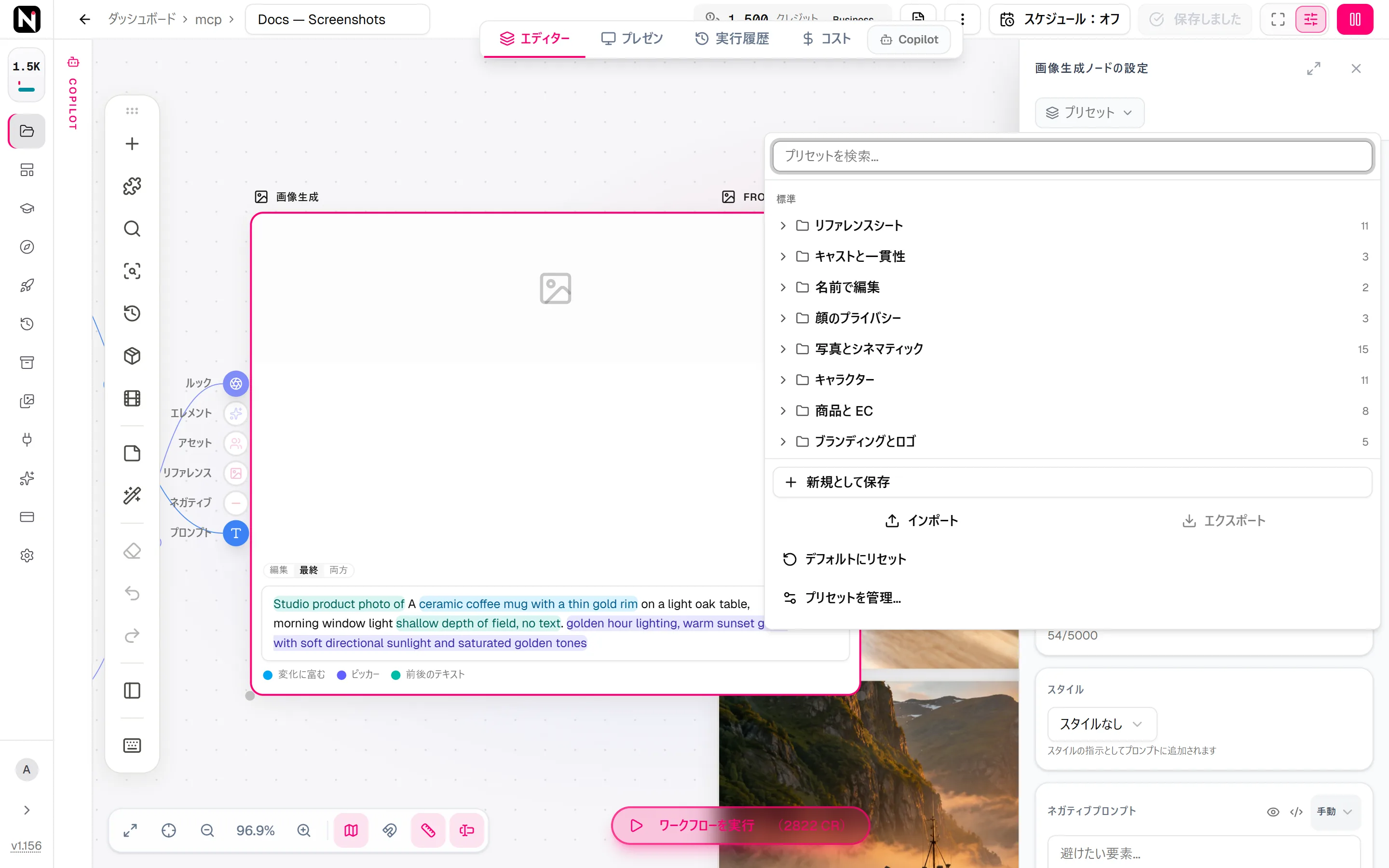This screenshot has width=1389, height=868.
Task: Toggle the minimap button in the bottom bar
Action: click(351, 830)
